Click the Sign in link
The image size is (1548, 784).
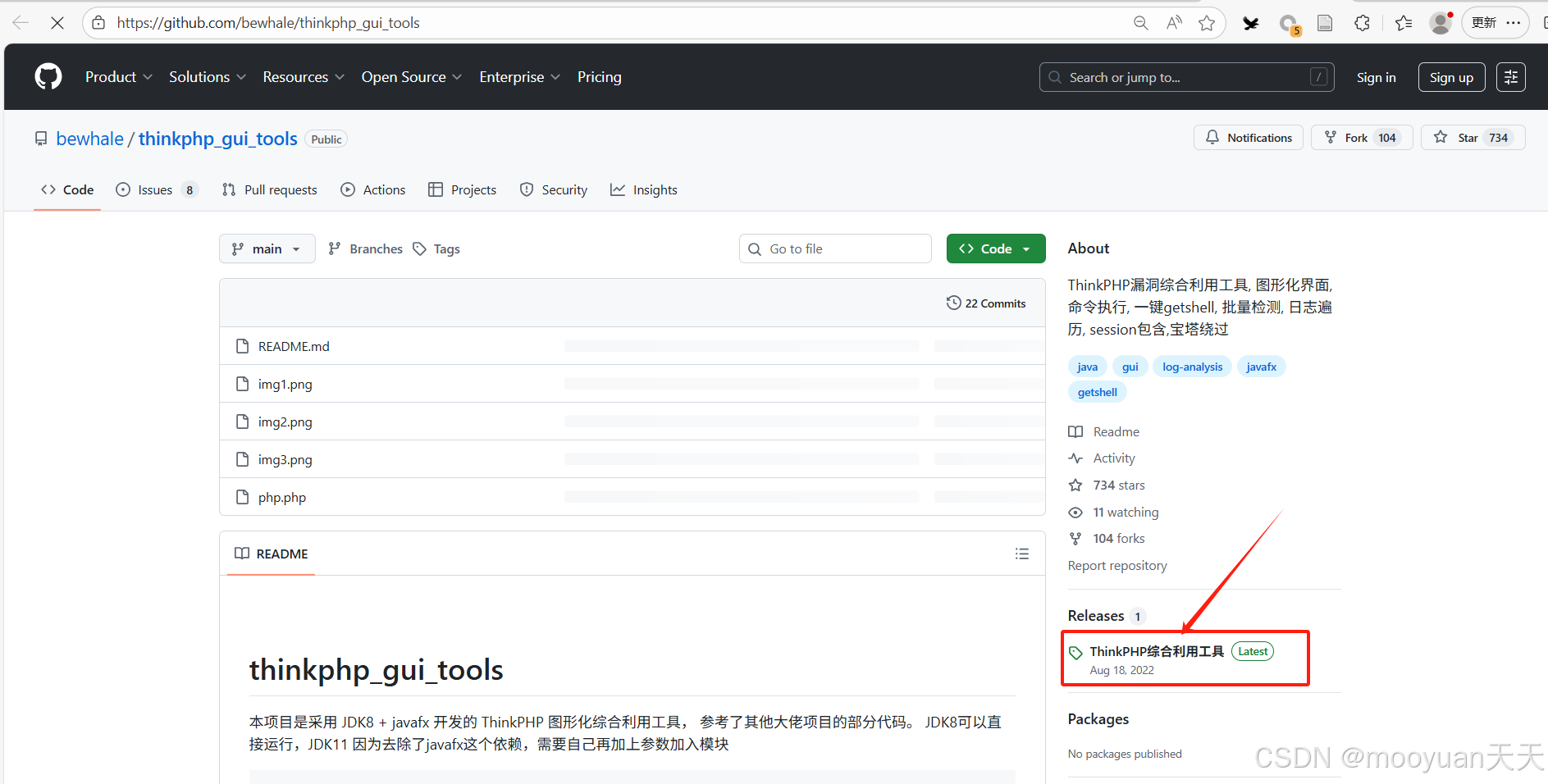pyautogui.click(x=1376, y=77)
